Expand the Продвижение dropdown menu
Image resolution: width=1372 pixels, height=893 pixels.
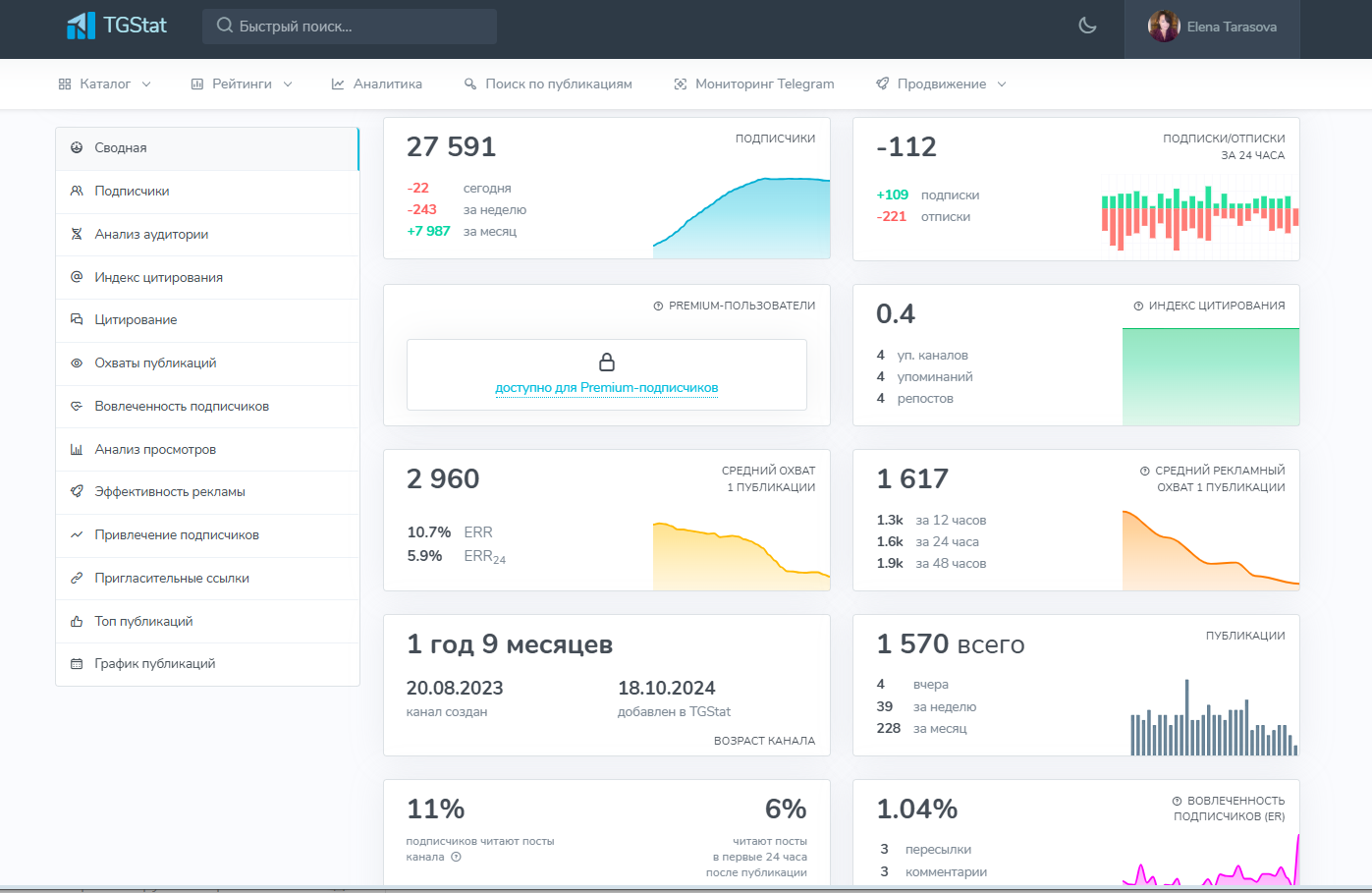941,84
